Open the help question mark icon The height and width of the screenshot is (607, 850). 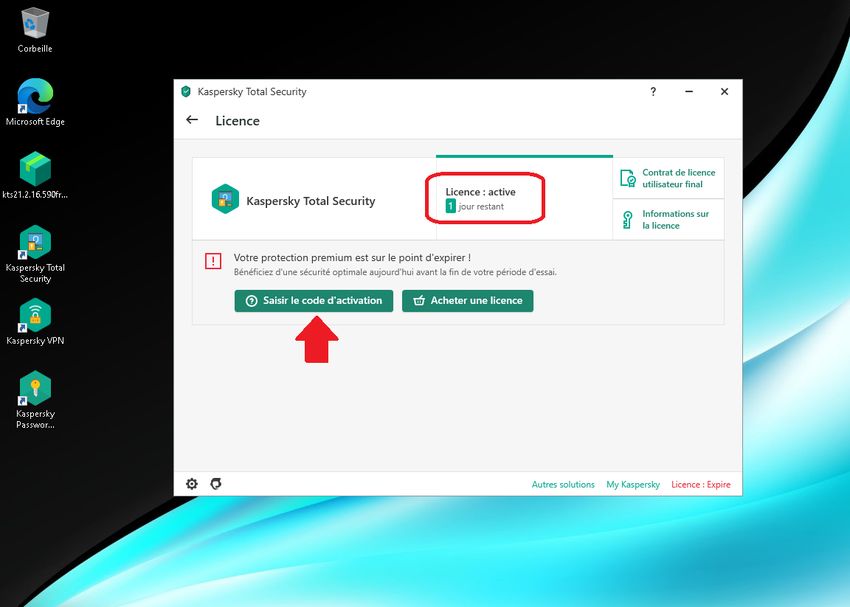[652, 91]
